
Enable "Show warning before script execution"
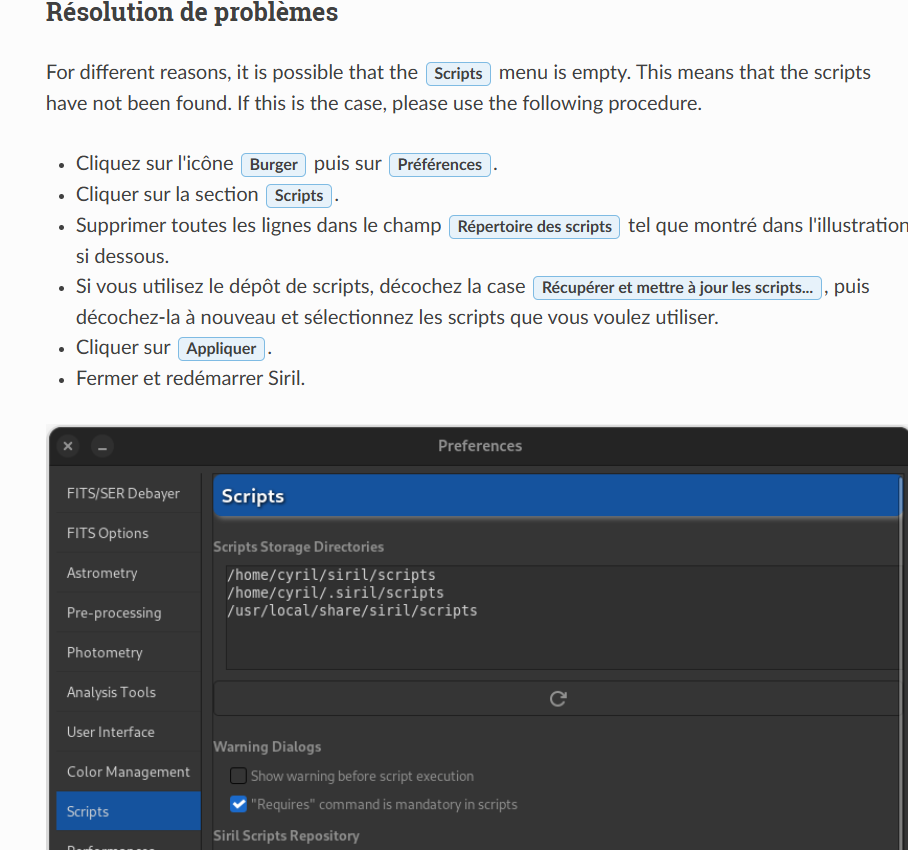click(x=238, y=776)
